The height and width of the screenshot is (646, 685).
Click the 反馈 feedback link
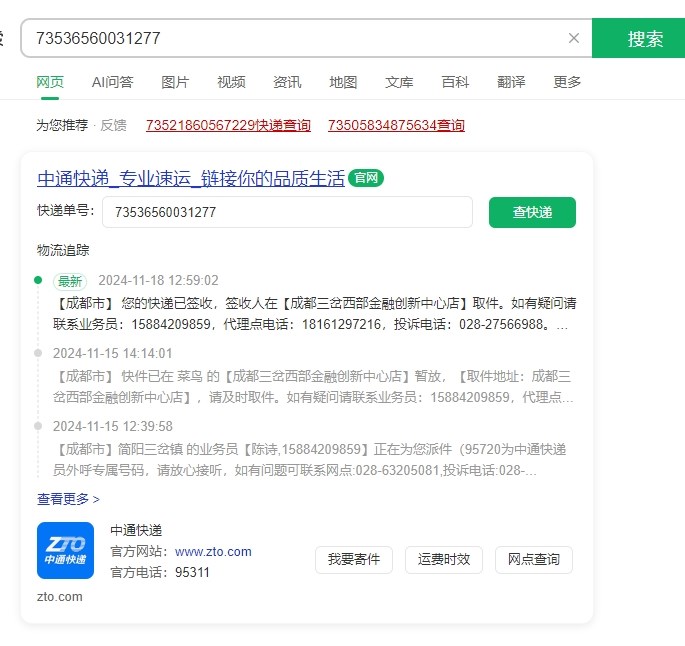click(x=113, y=125)
